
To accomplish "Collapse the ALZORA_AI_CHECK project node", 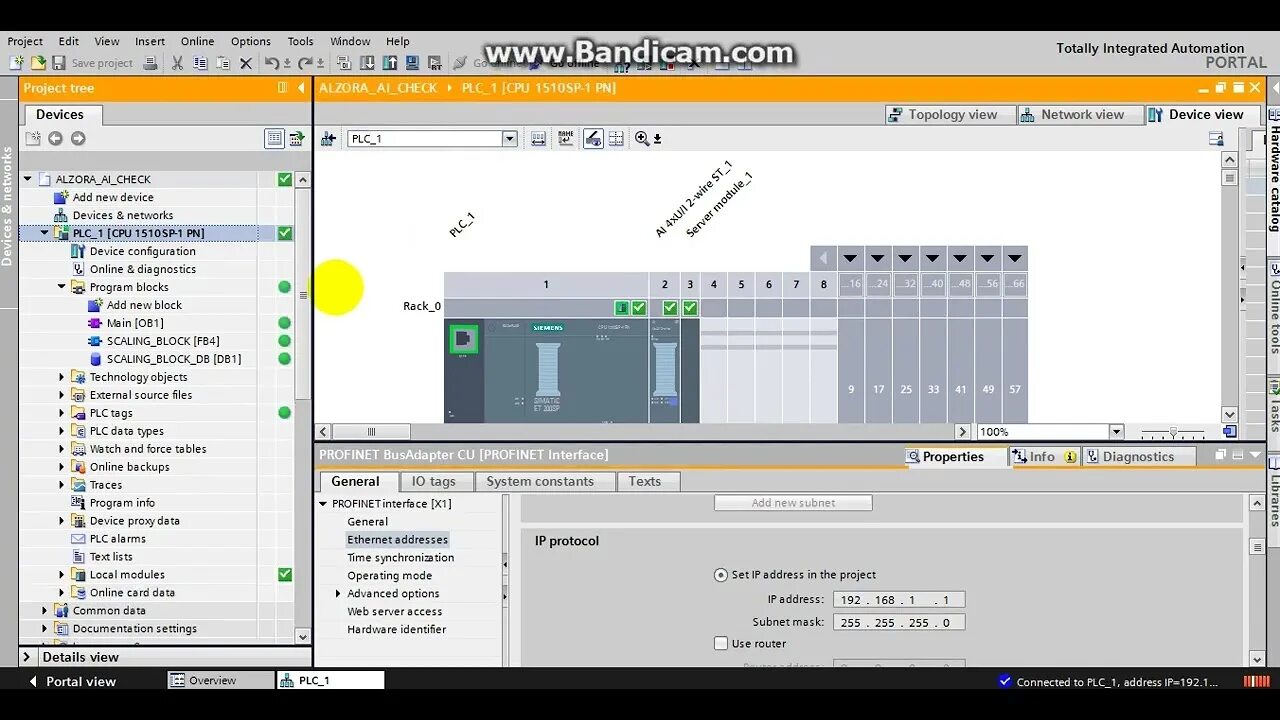I will tap(28, 179).
